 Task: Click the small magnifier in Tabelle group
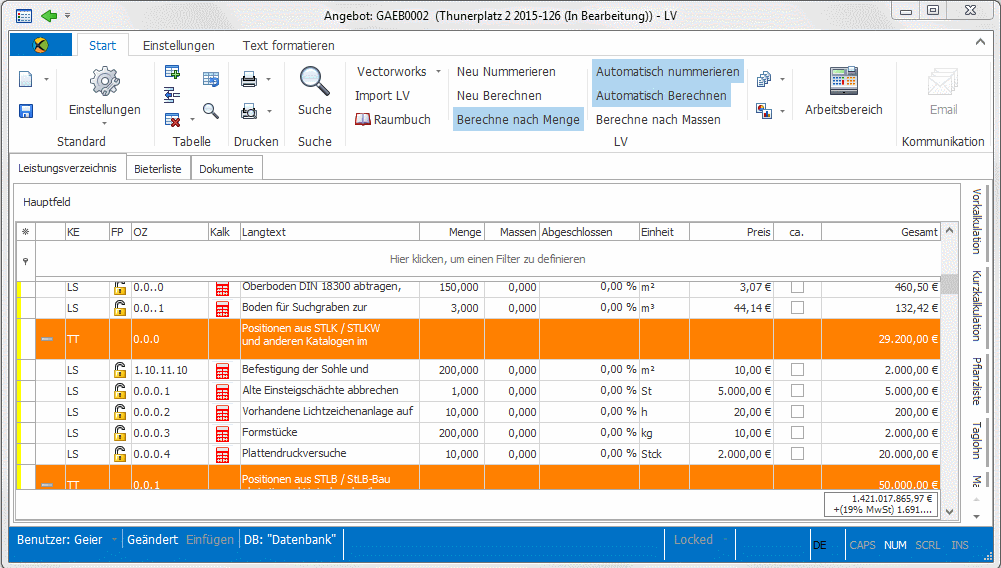click(x=211, y=111)
